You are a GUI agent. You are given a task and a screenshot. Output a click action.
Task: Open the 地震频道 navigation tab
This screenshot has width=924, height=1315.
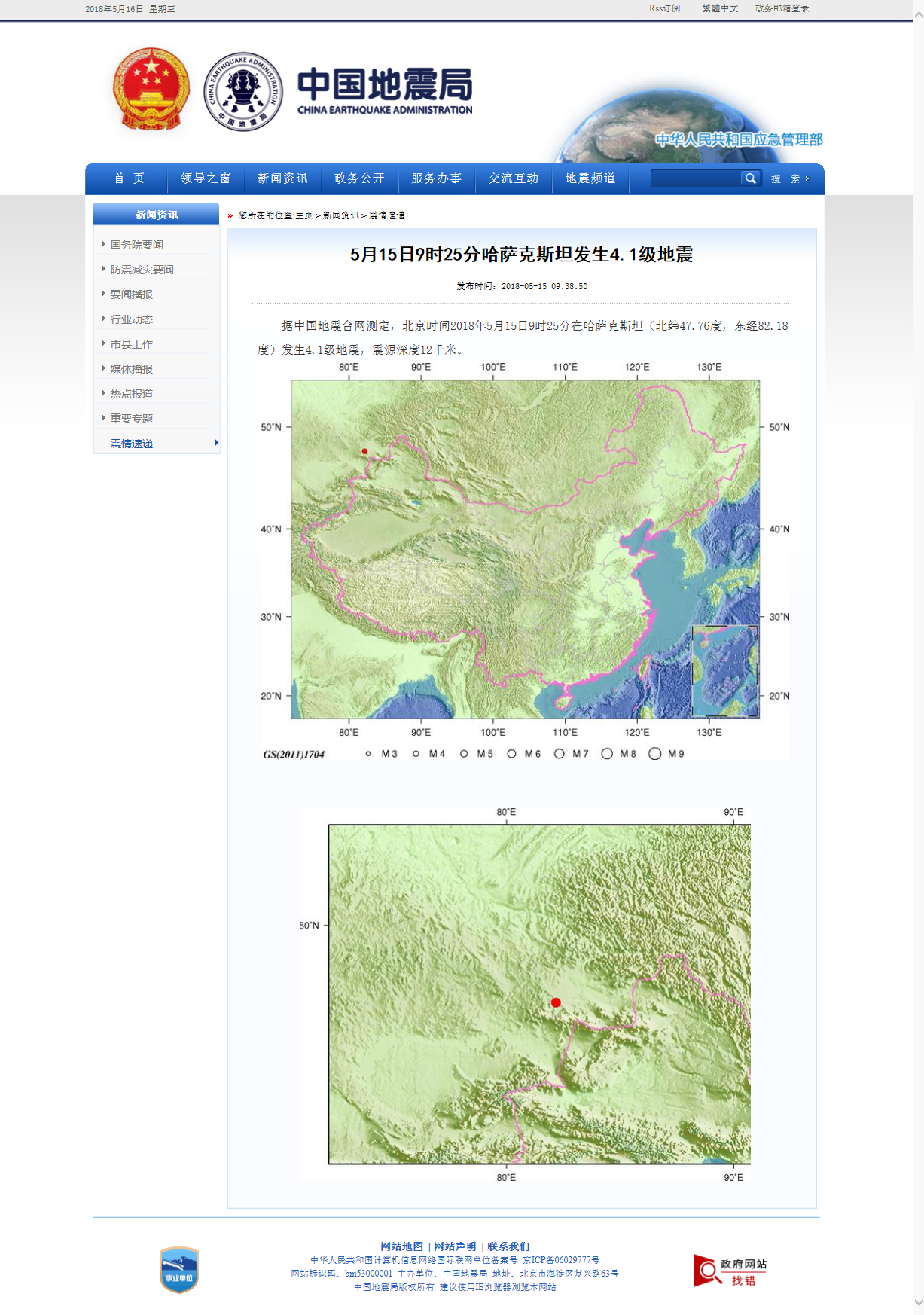(590, 178)
